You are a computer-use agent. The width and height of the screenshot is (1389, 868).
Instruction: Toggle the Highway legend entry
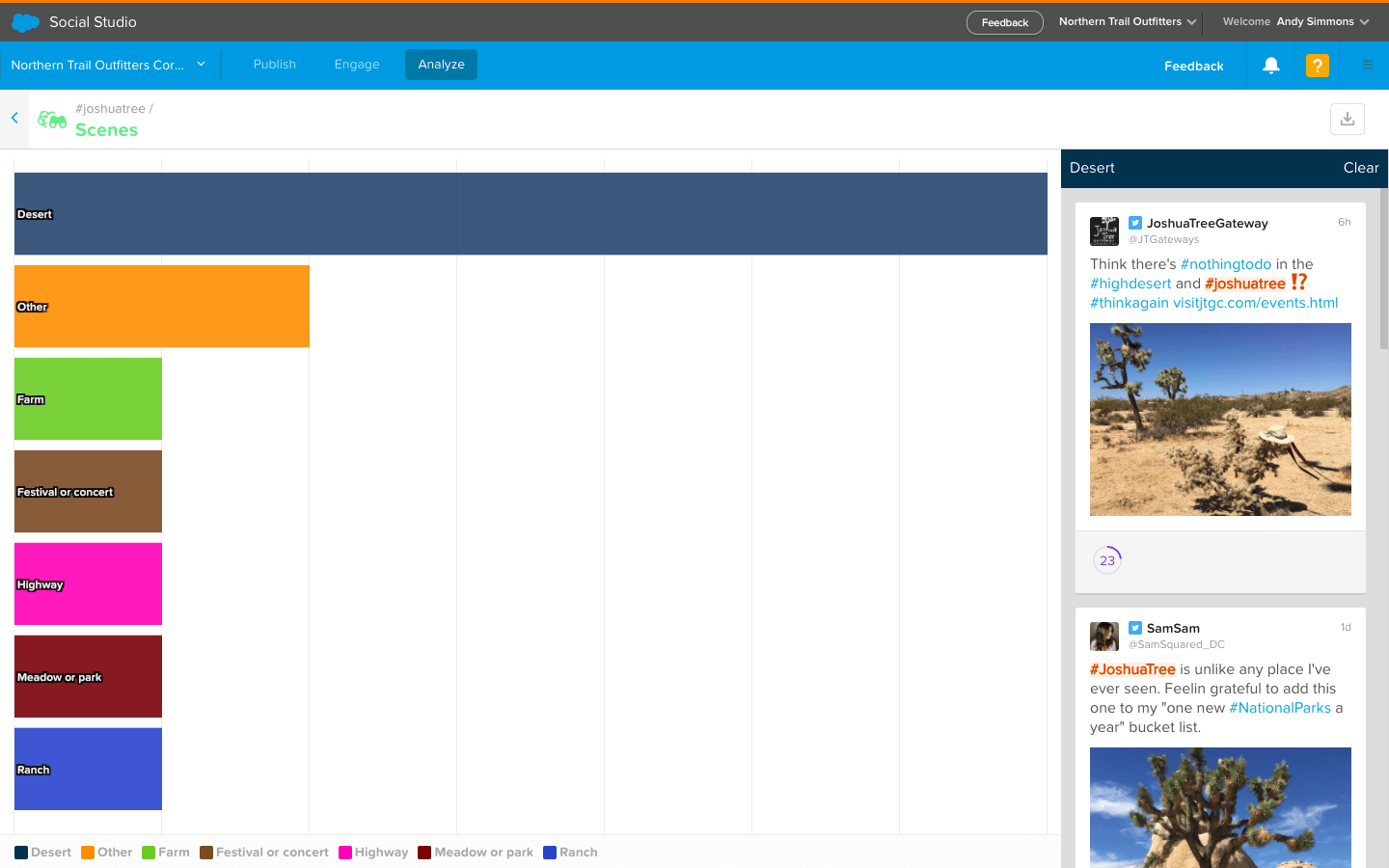tap(373, 853)
